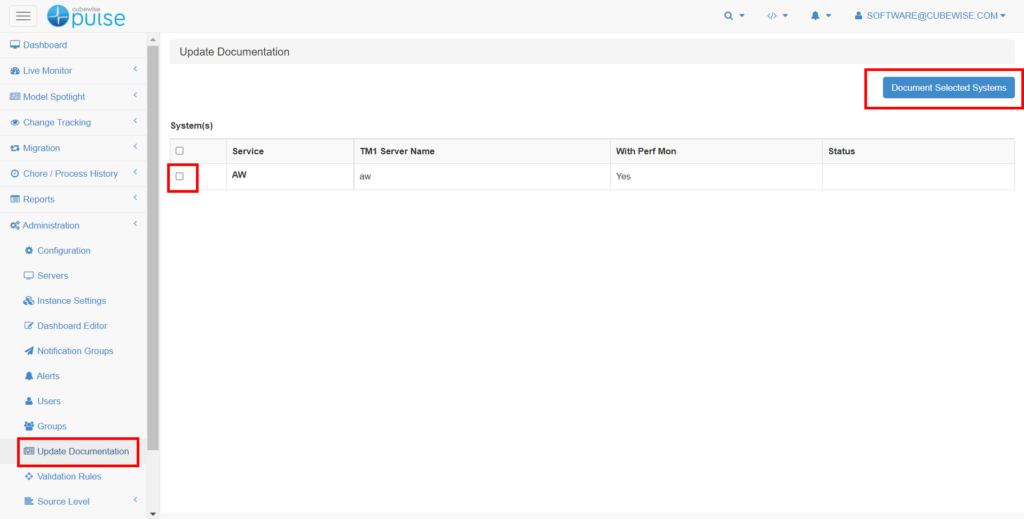This screenshot has width=1024, height=519.
Task: Expand the Change Tracking menu chevron
Action: tap(135, 122)
